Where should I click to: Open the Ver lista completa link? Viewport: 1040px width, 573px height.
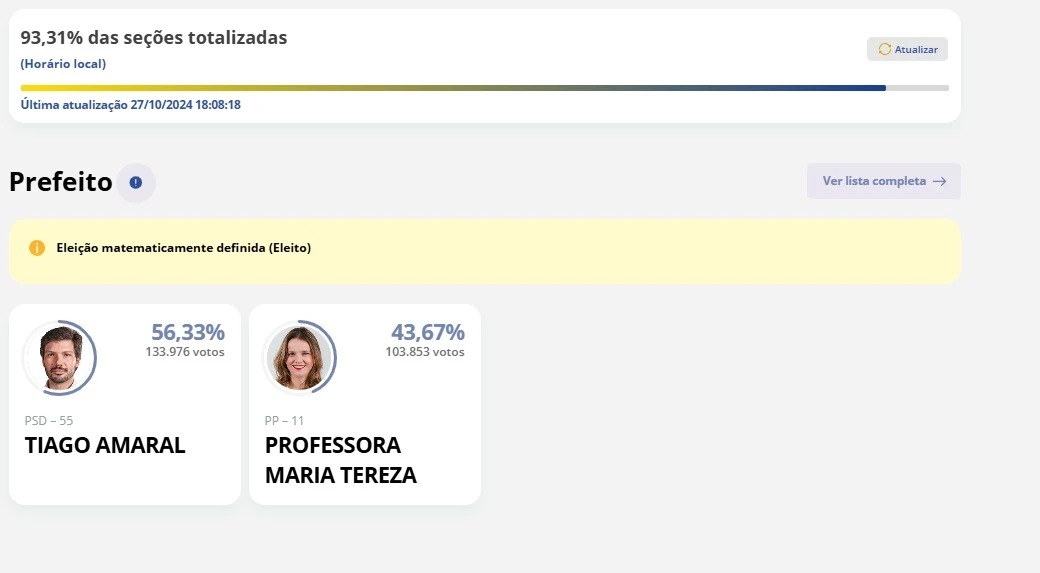click(883, 181)
